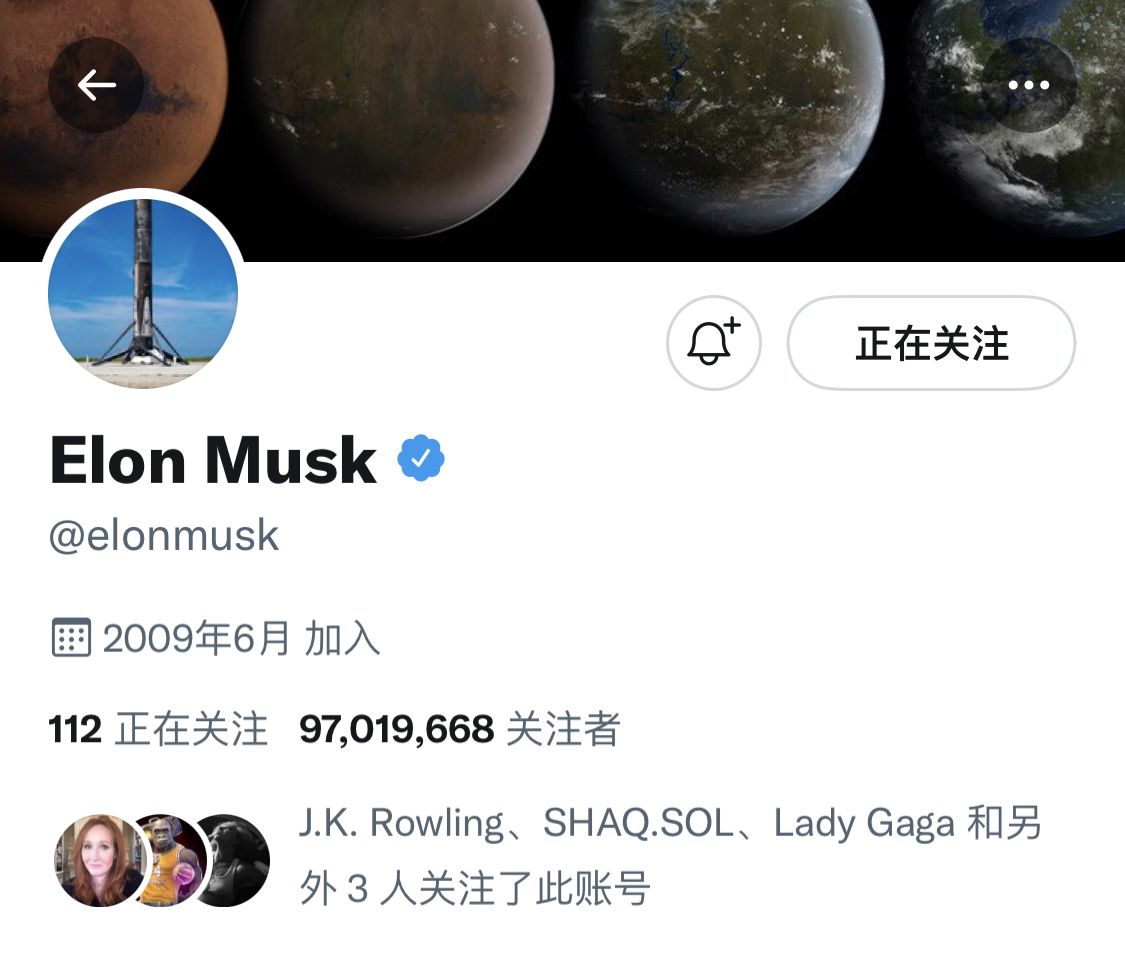
Task: Open the 97,019,668 关注者 followers list
Action: point(459,729)
